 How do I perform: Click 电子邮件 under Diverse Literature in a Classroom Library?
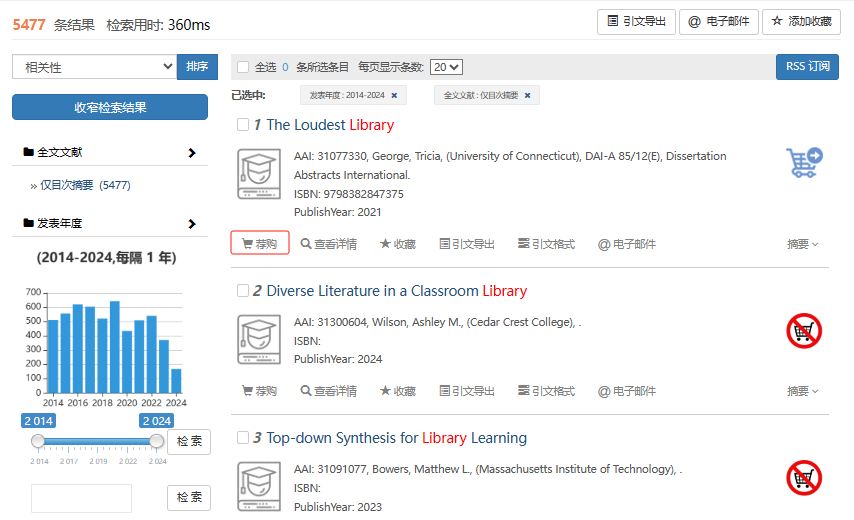click(x=627, y=391)
